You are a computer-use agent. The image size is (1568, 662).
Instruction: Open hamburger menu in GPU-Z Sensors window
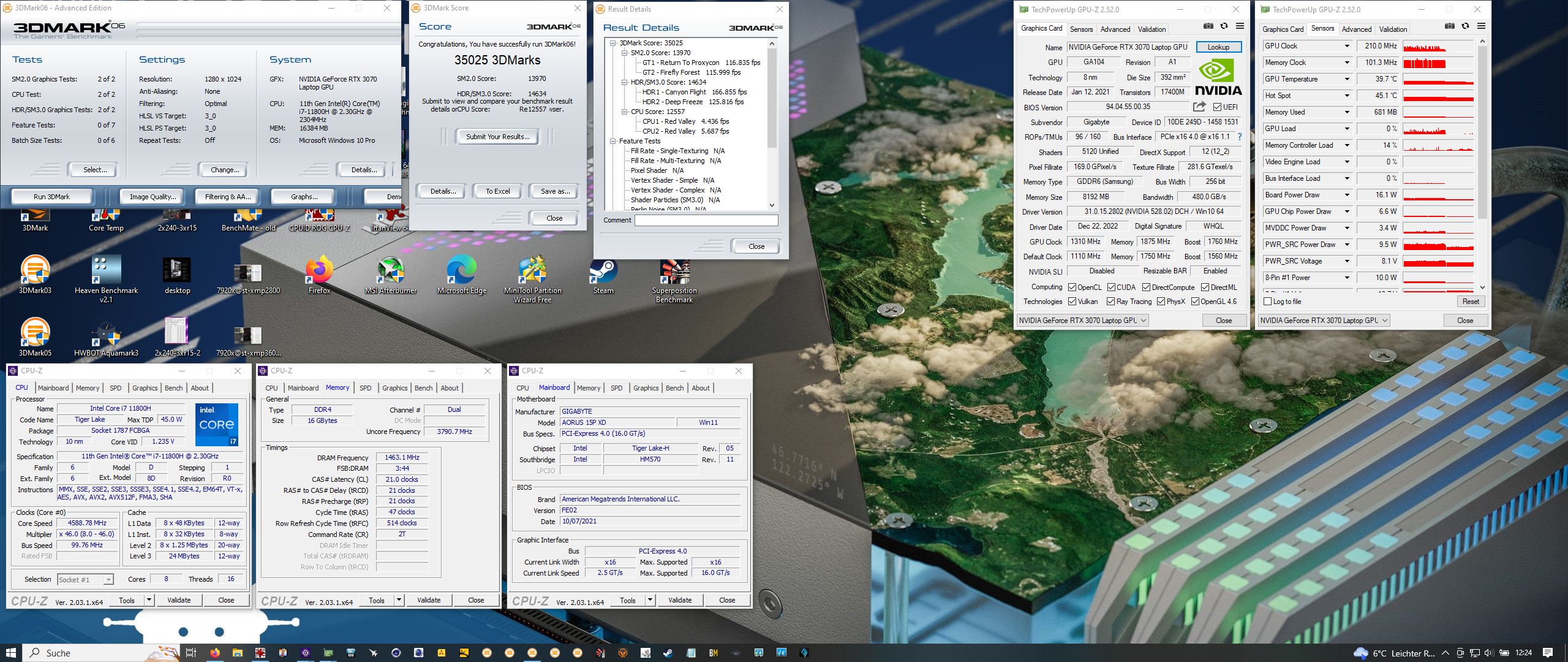point(1481,26)
